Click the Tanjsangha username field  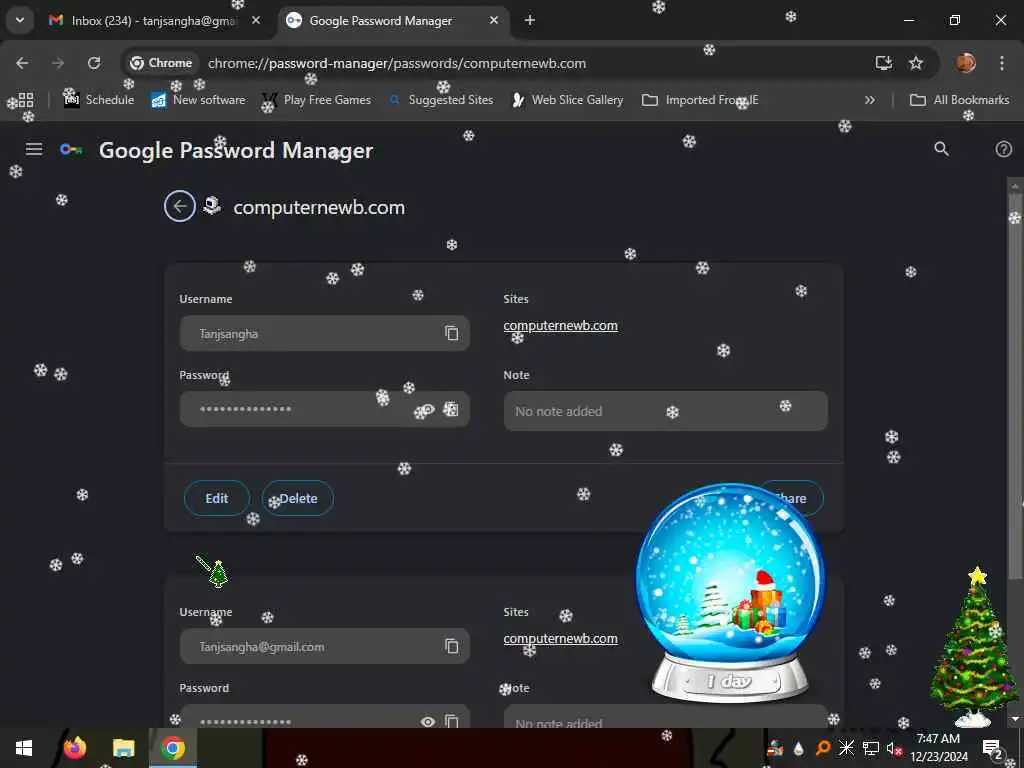coord(325,334)
